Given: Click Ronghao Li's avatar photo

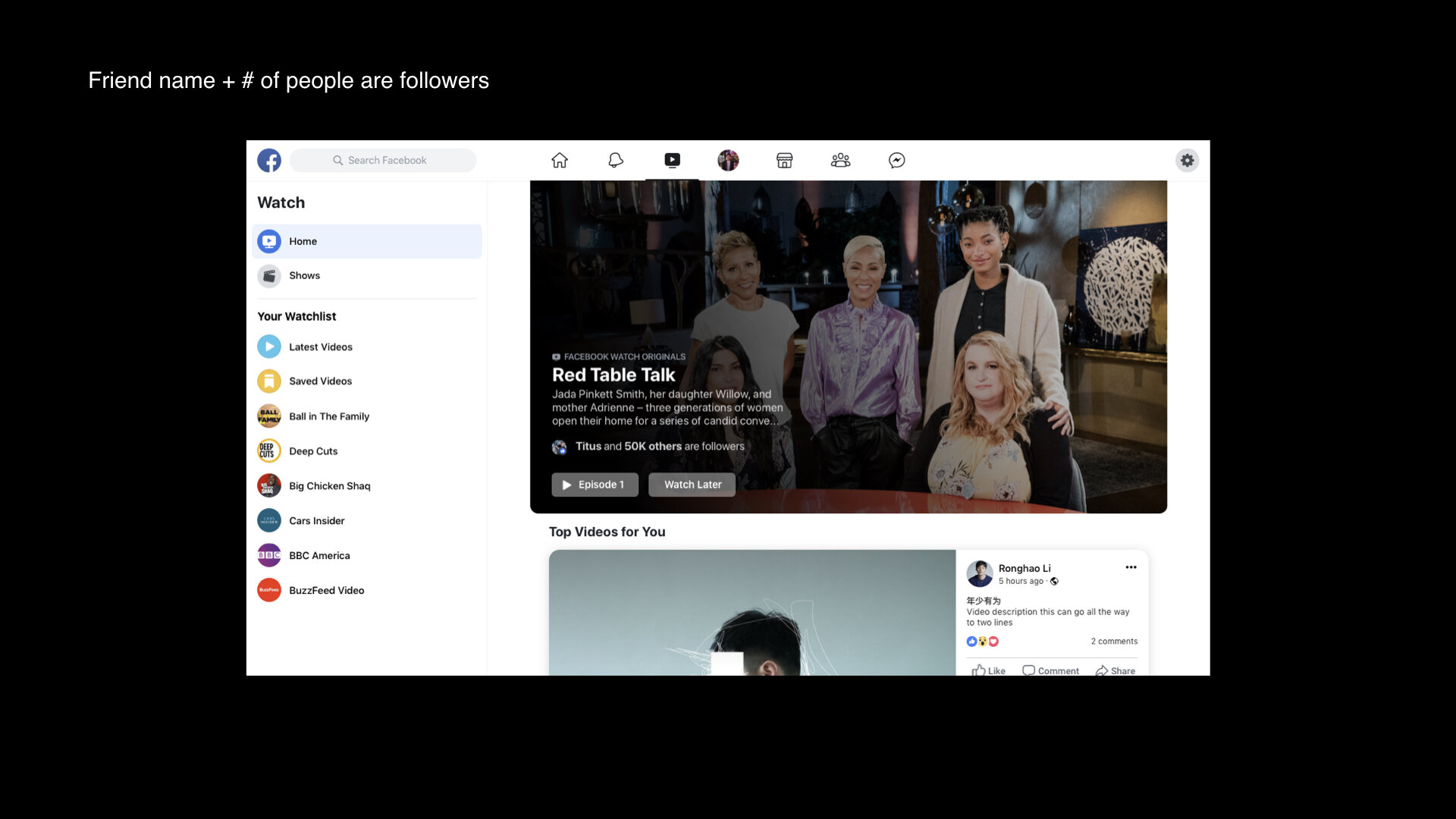Looking at the screenshot, I should (980, 573).
